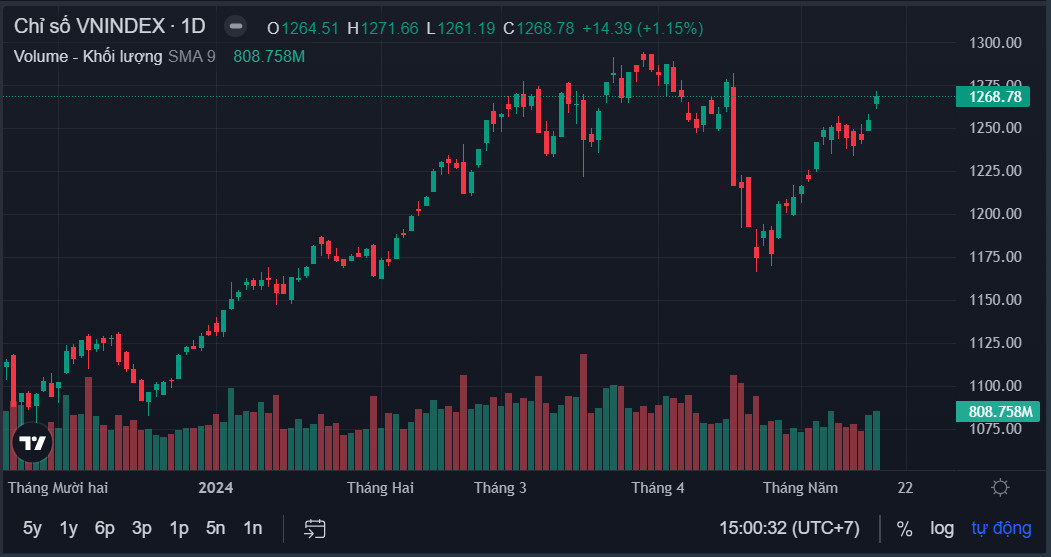1051x557 pixels.
Task: Toggle log scale mode
Action: pos(942,528)
